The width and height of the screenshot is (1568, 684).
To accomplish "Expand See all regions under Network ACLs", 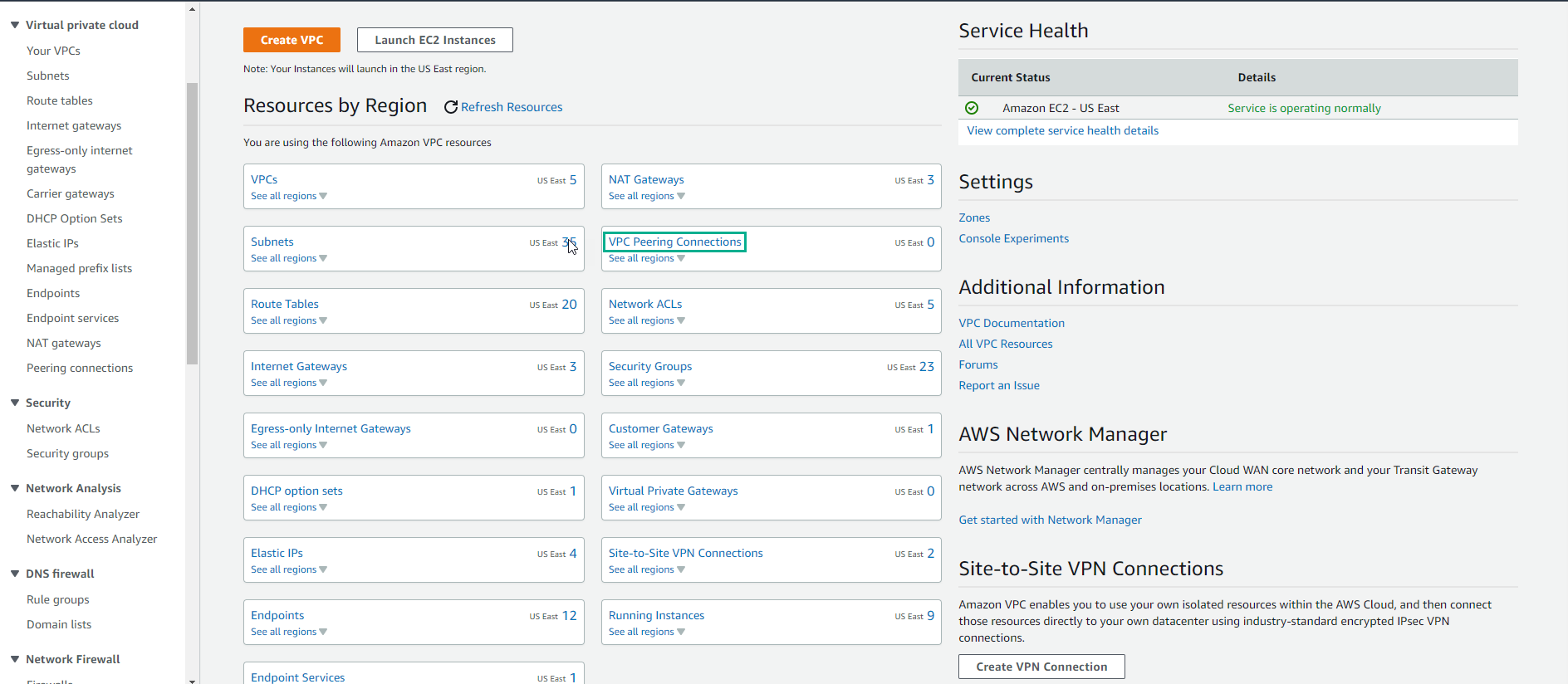I will [x=647, y=320].
